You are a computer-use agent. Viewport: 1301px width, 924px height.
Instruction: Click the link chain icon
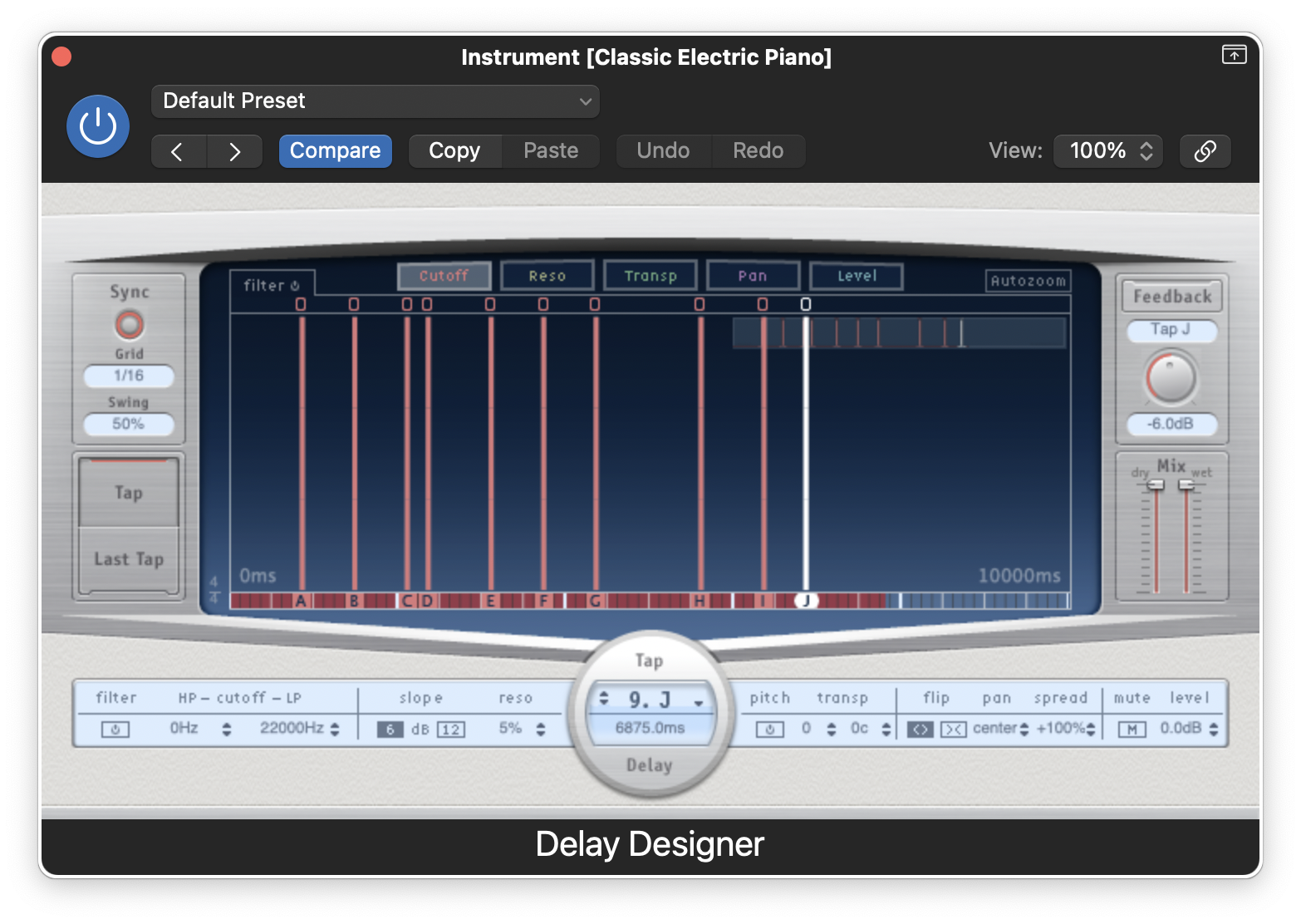(x=1205, y=151)
